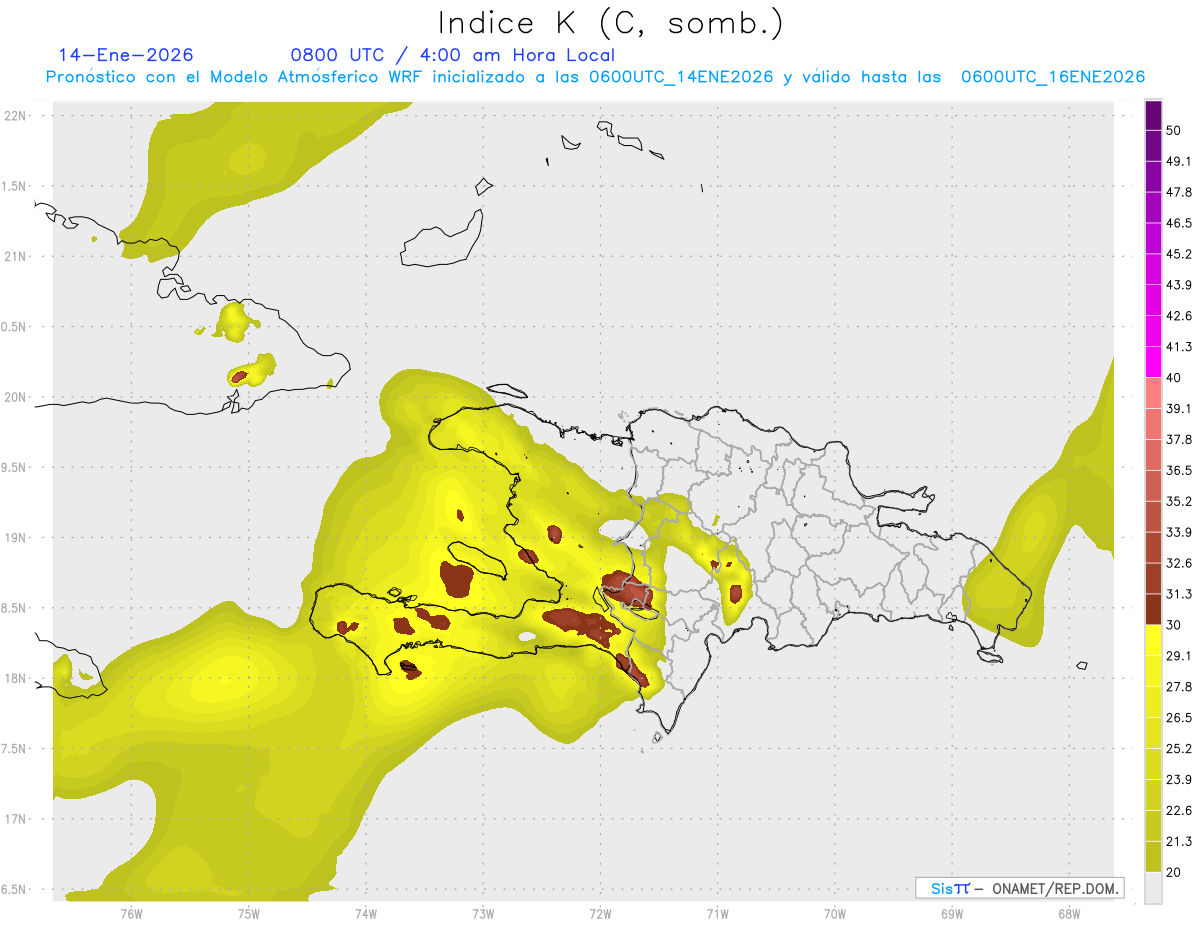
Task: Click the longitude label "75W"
Action: [x=249, y=913]
